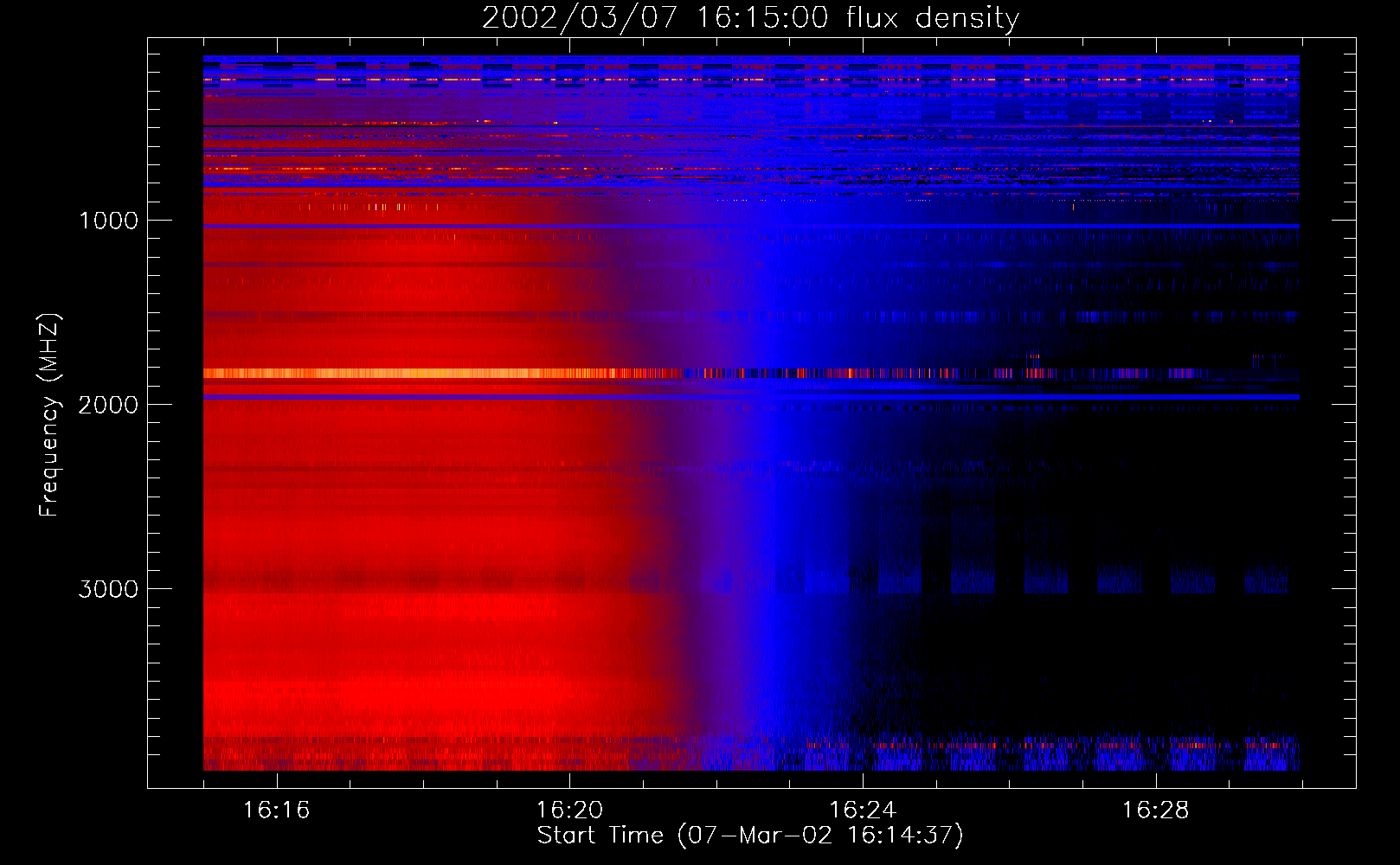Click the 16:28 time tick label
The image size is (1400, 865).
1156,811
